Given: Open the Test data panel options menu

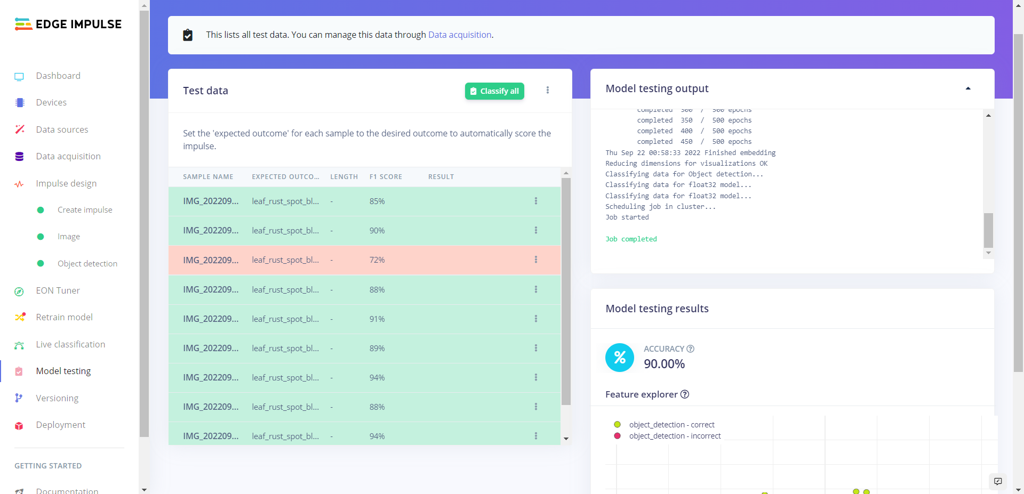Looking at the screenshot, I should [547, 91].
